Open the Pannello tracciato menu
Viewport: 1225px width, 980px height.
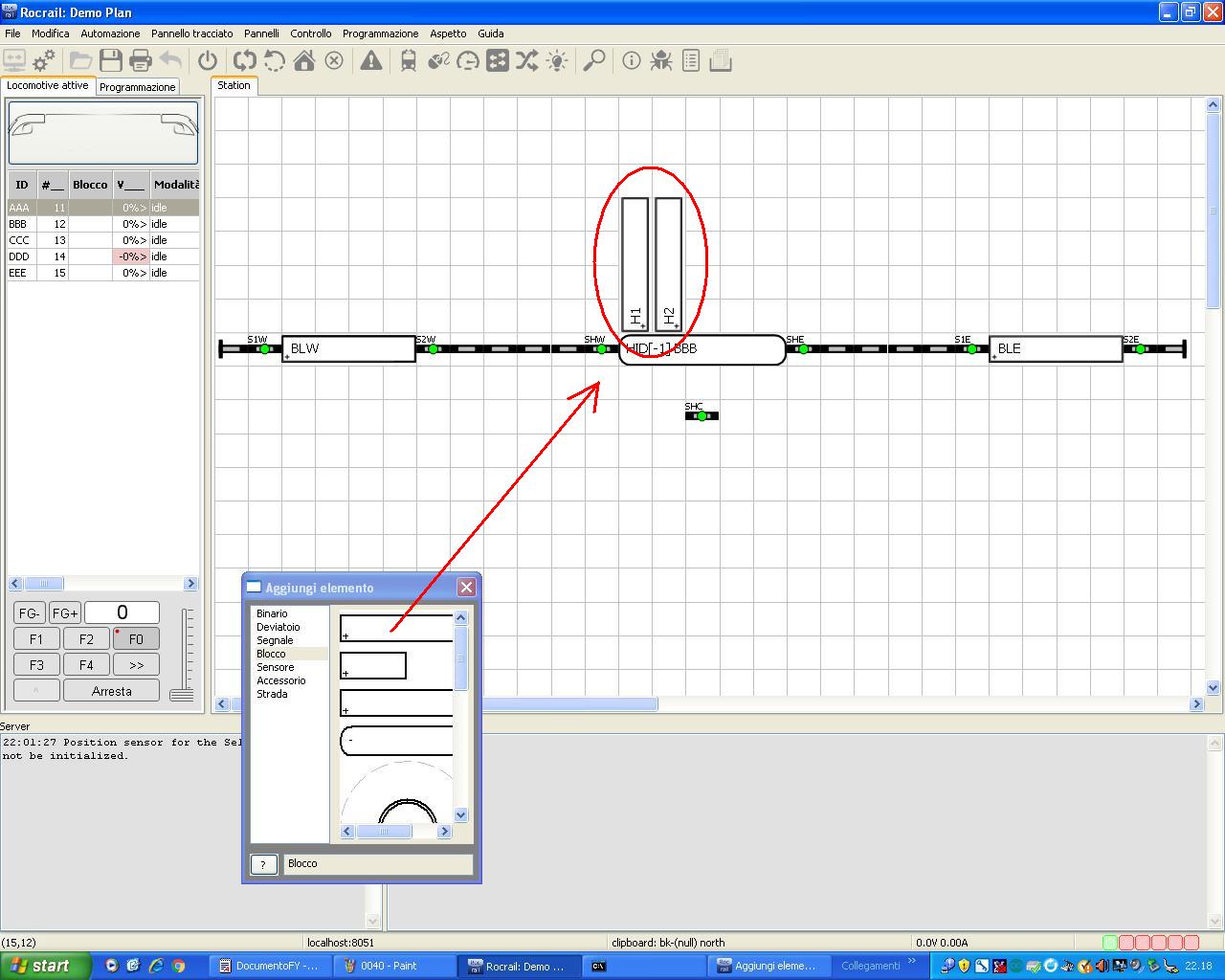[x=192, y=33]
